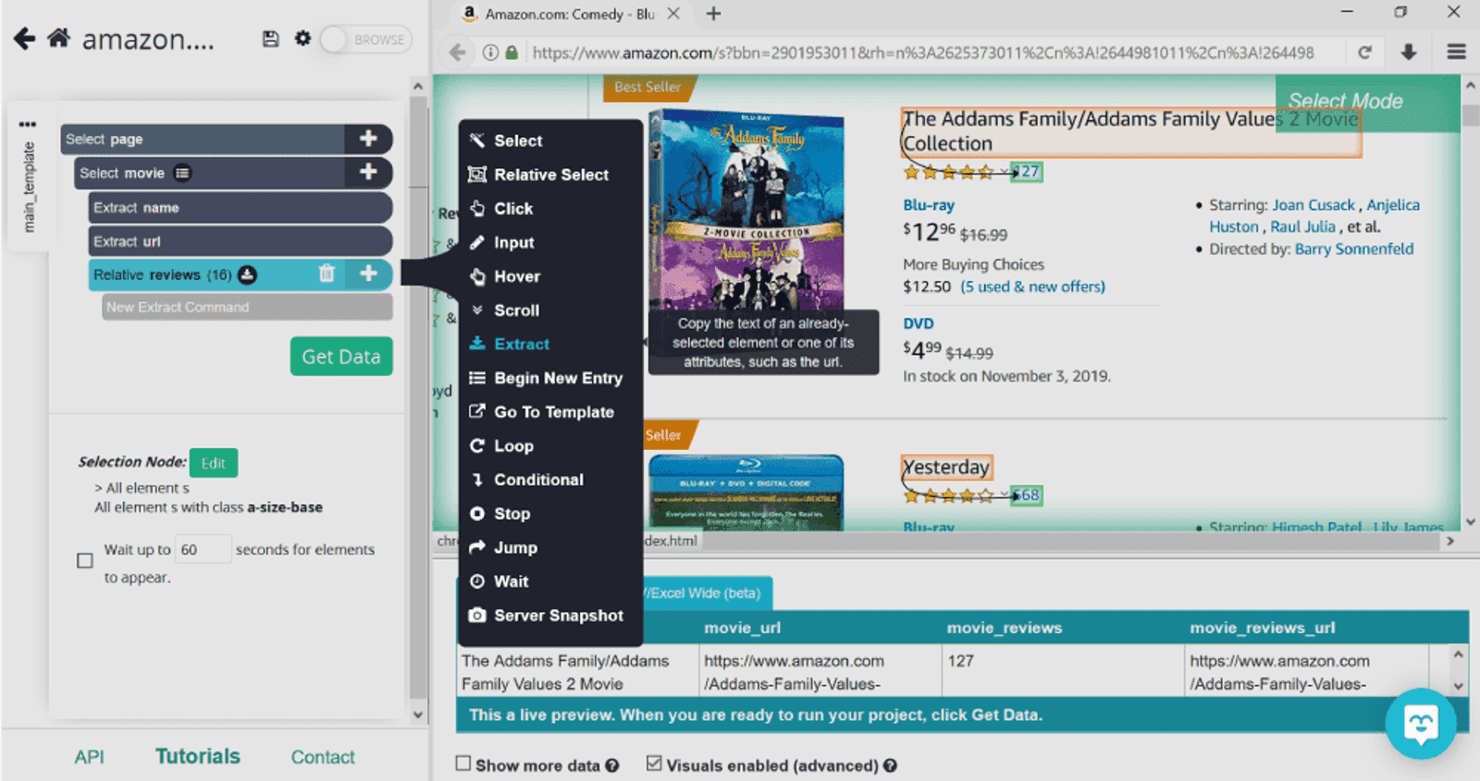Reload the page with refresh icon

[x=1364, y=53]
